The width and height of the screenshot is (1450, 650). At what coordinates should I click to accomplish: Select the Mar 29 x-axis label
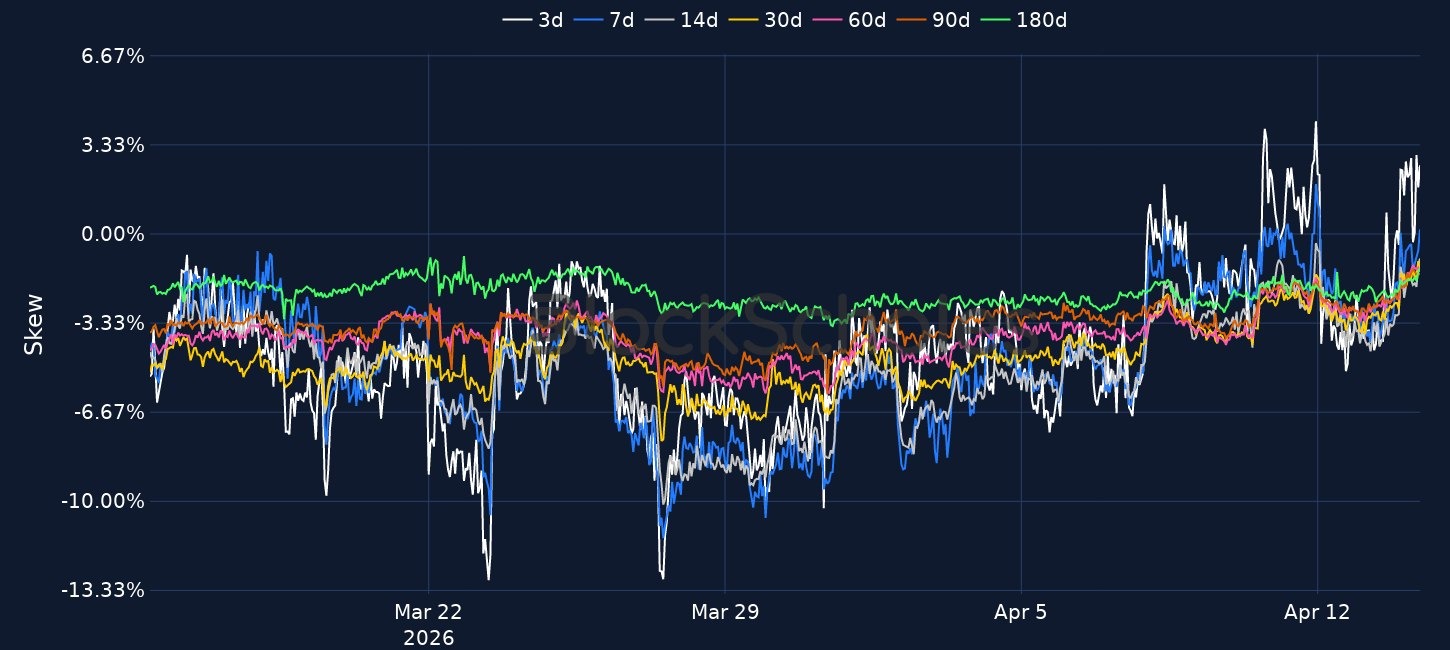click(725, 613)
